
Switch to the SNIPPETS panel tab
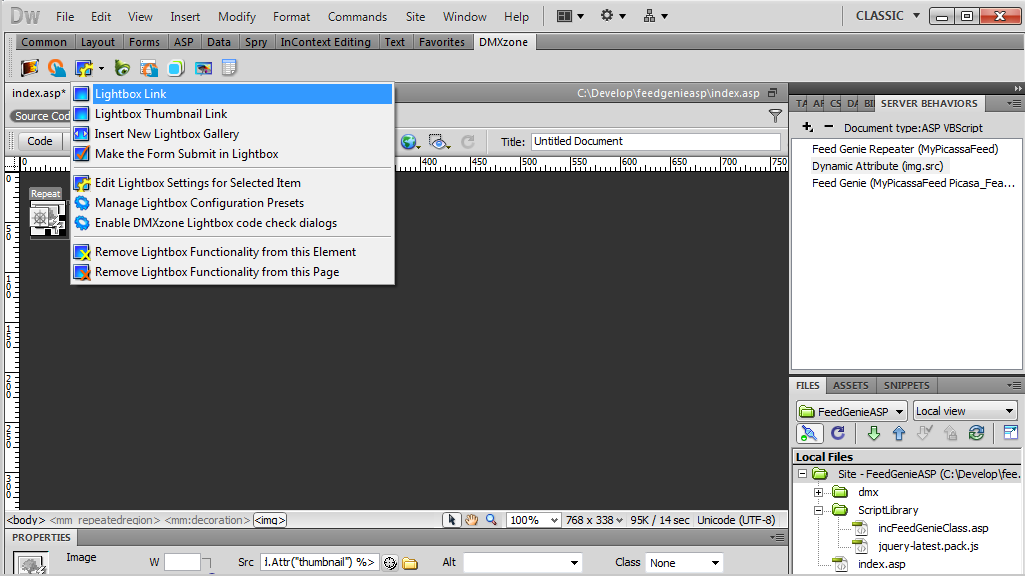pos(906,386)
